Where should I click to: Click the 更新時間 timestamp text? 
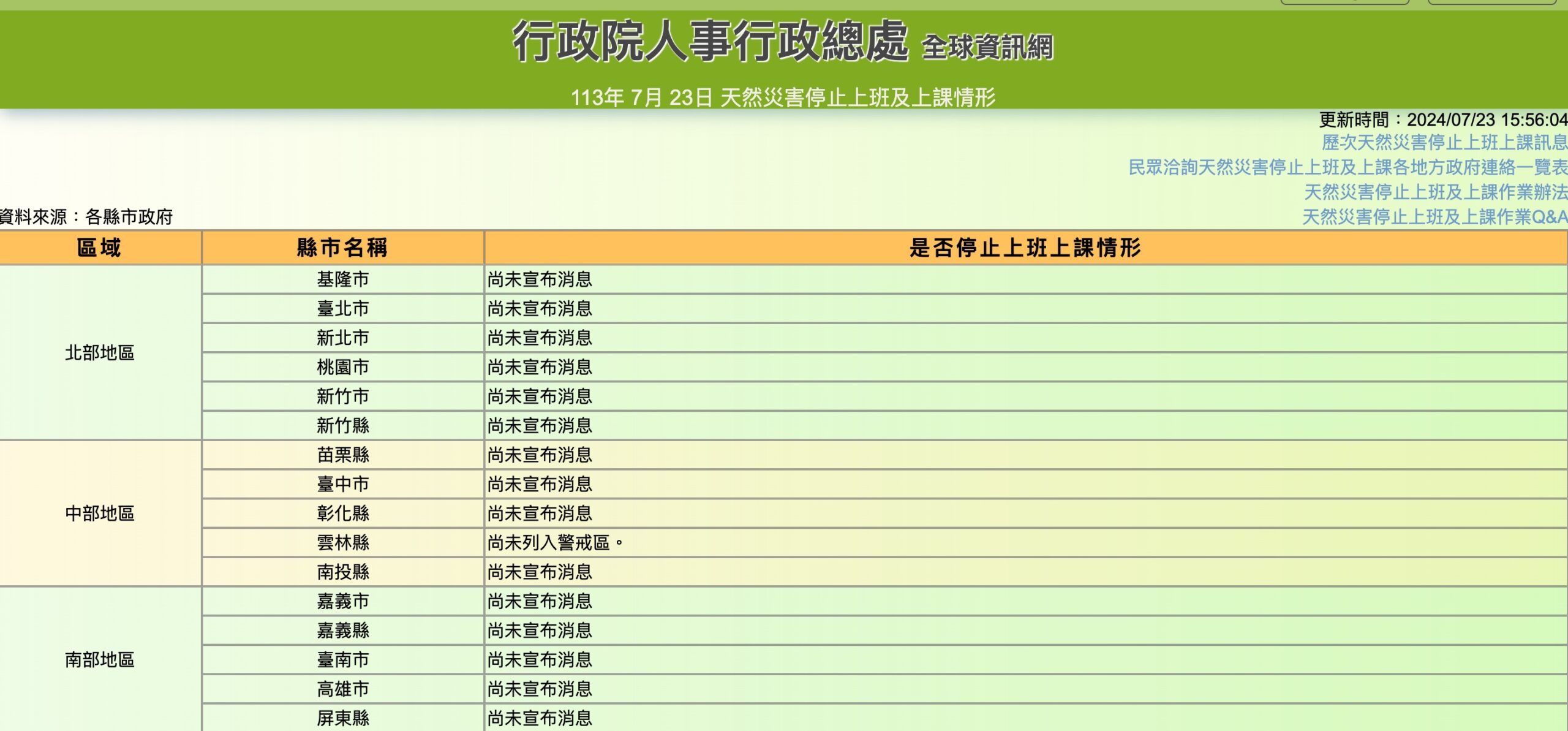tap(1443, 119)
